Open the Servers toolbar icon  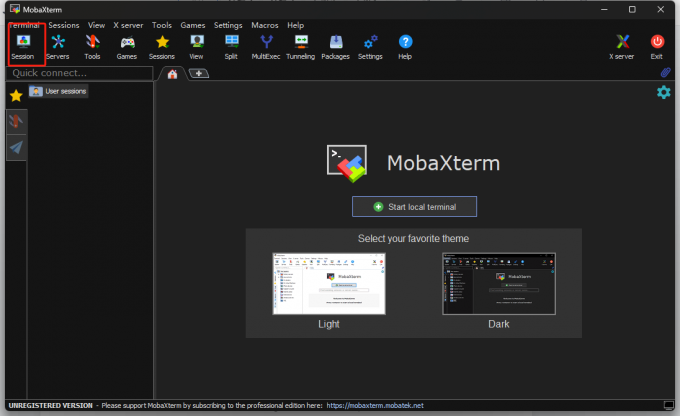tap(58, 46)
